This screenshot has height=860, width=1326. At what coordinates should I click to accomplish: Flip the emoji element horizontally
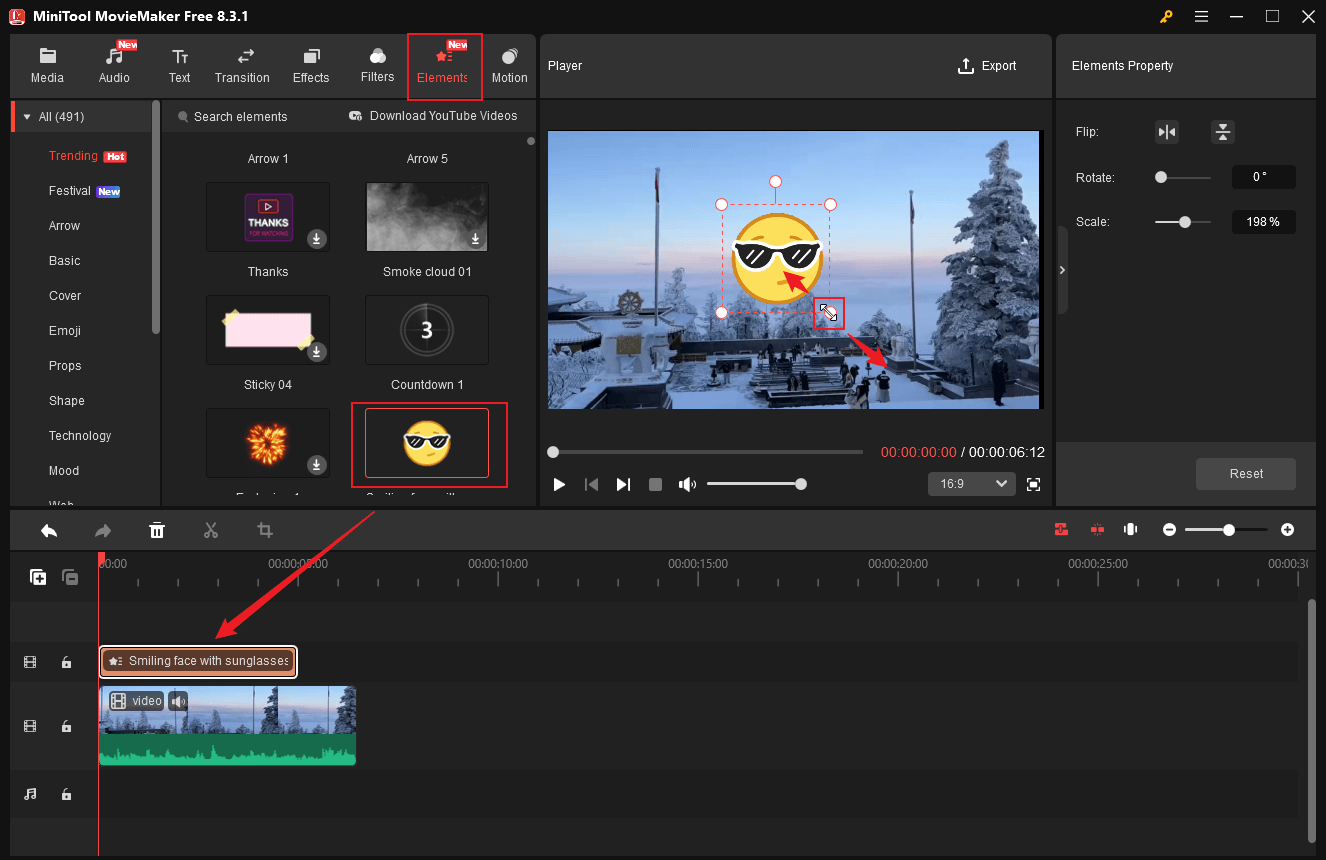coord(1167,131)
